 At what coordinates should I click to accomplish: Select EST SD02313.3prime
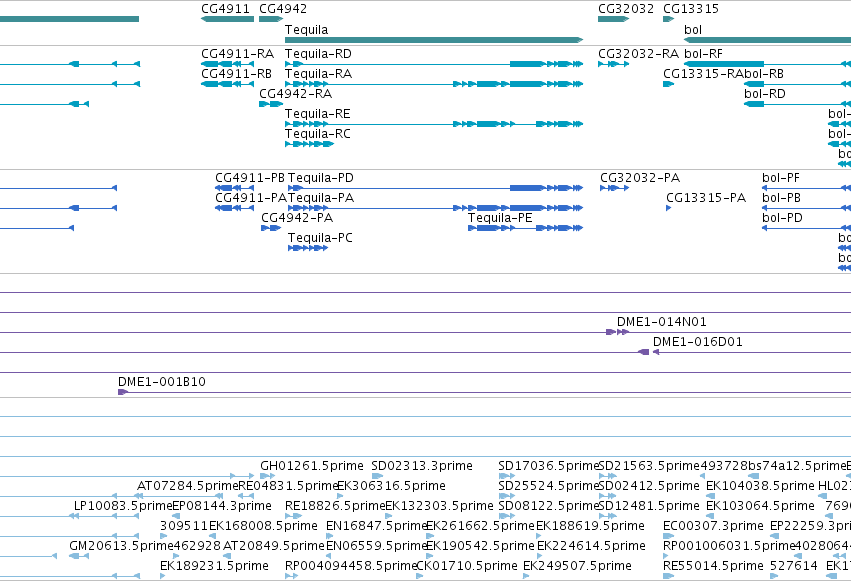pyautogui.click(x=377, y=476)
